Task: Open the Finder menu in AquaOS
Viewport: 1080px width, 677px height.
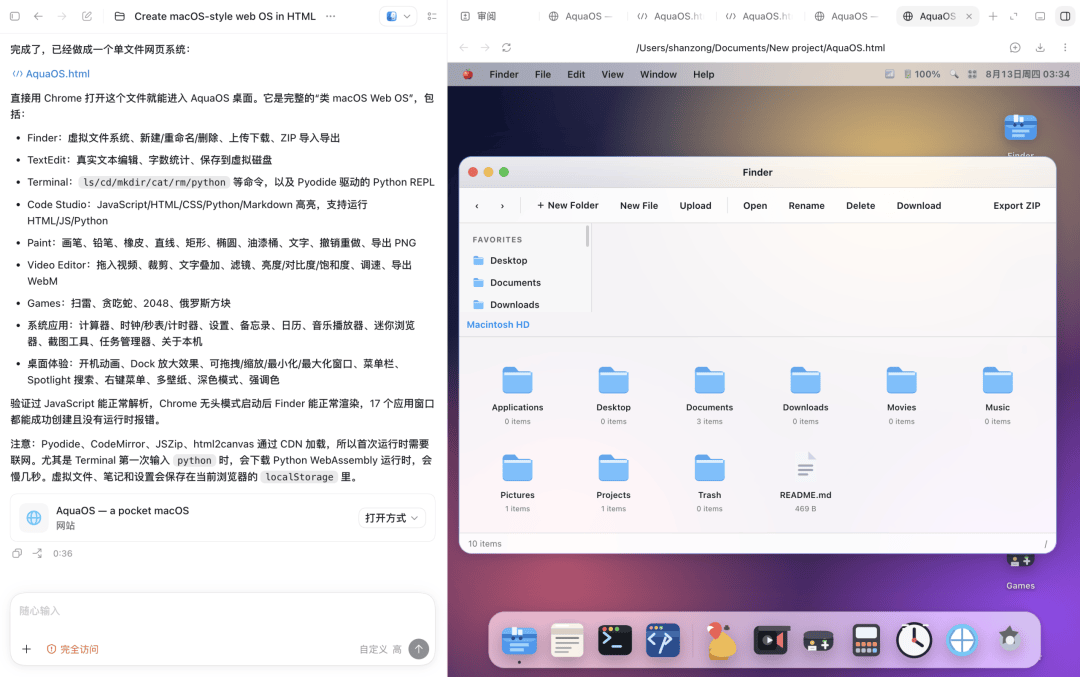Action: pos(503,74)
